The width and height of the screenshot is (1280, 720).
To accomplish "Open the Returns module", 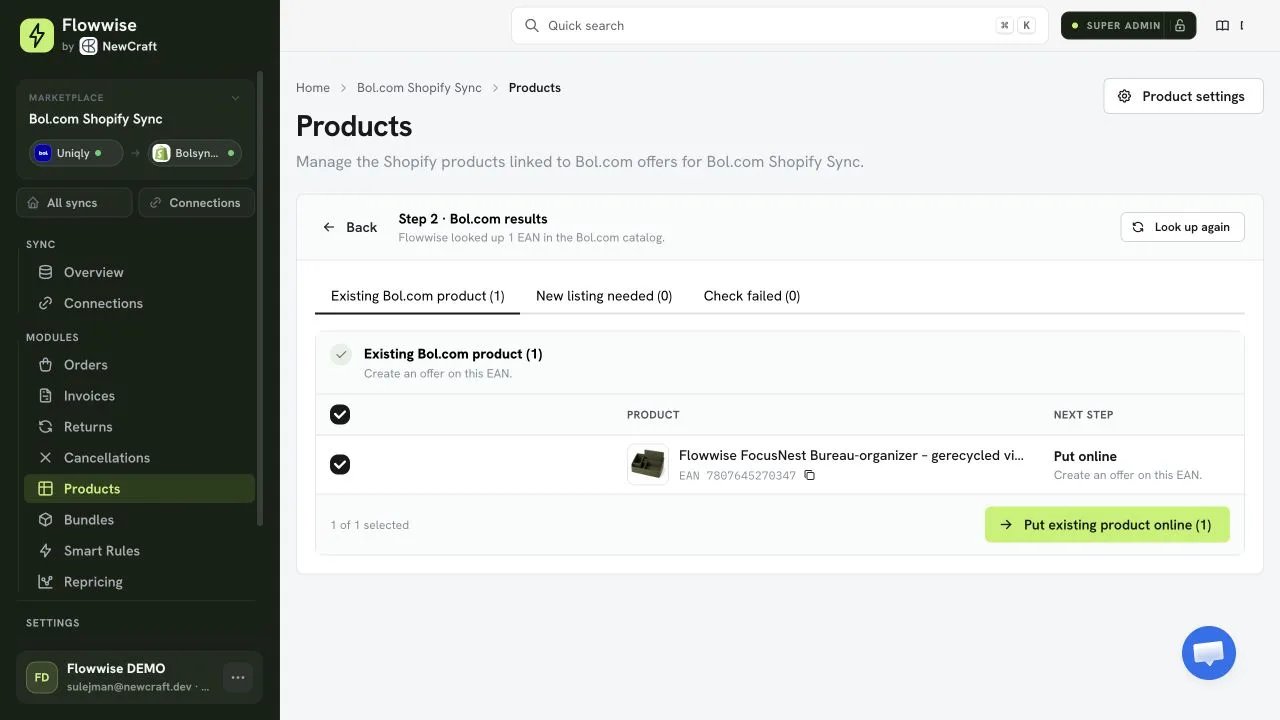I will point(139,427).
